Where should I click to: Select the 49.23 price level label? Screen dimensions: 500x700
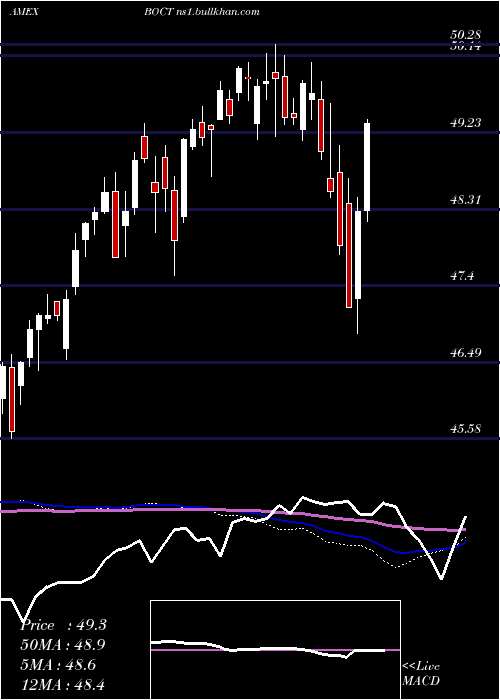[466, 123]
